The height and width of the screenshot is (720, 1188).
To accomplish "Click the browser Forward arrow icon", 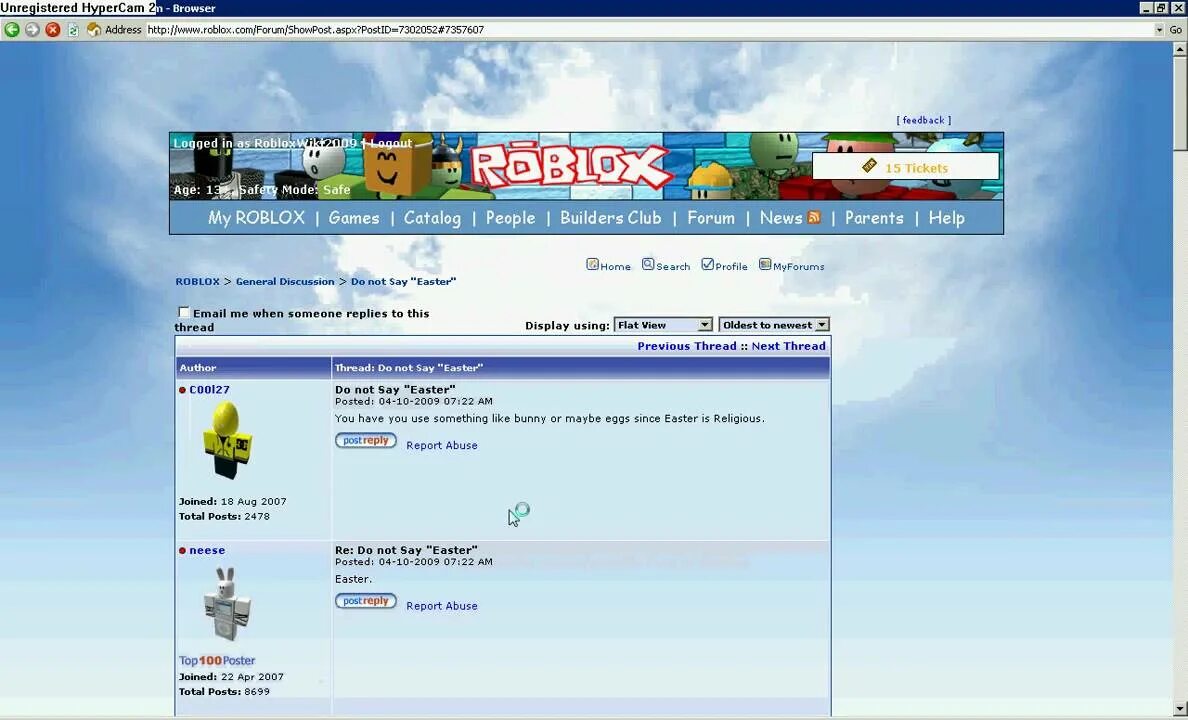I will tap(33, 30).
